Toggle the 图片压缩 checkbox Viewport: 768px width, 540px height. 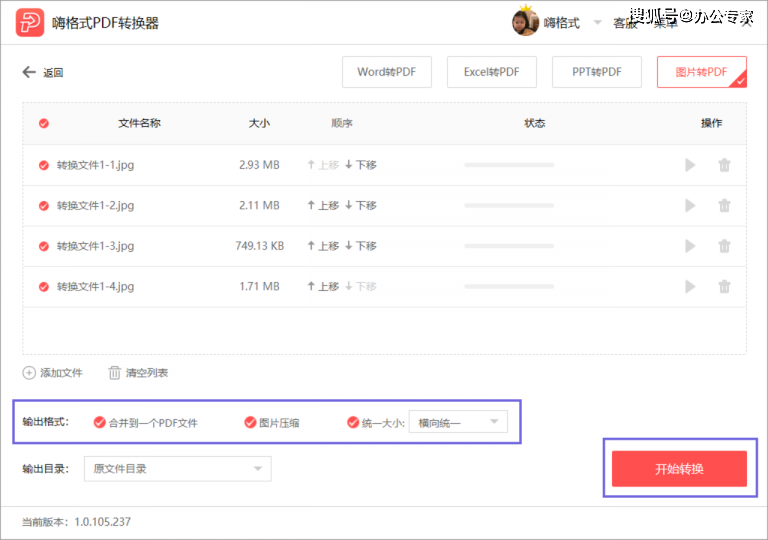(250, 422)
